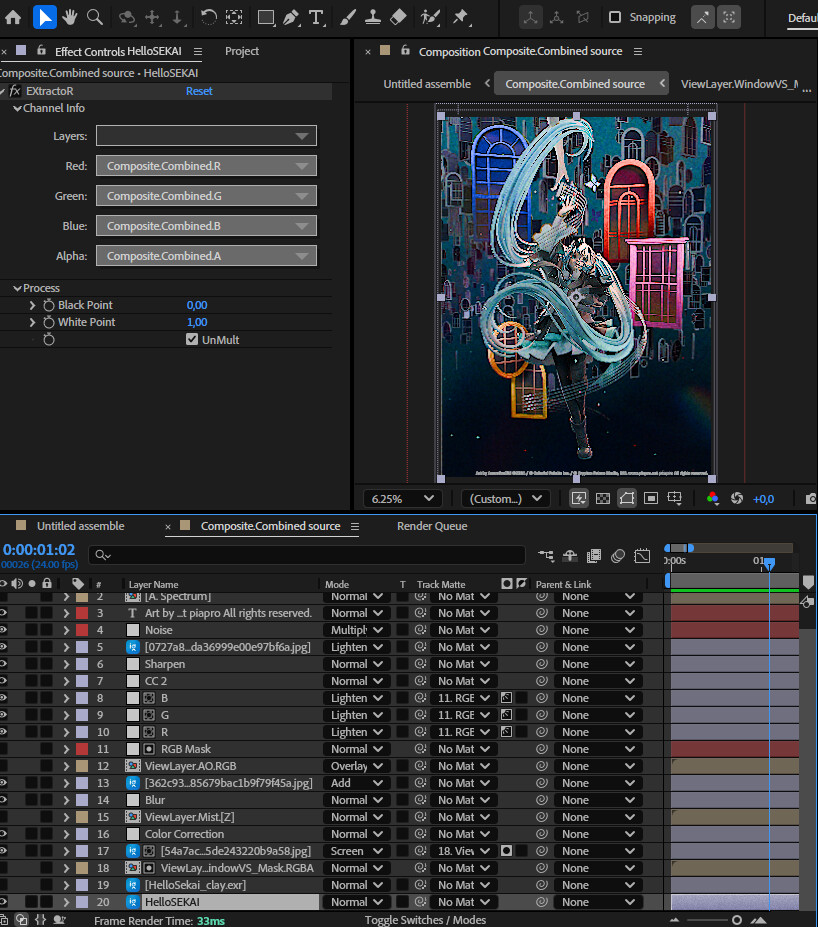Enable the Snapping checkbox
Screen dimensions: 818x927
(x=615, y=17)
